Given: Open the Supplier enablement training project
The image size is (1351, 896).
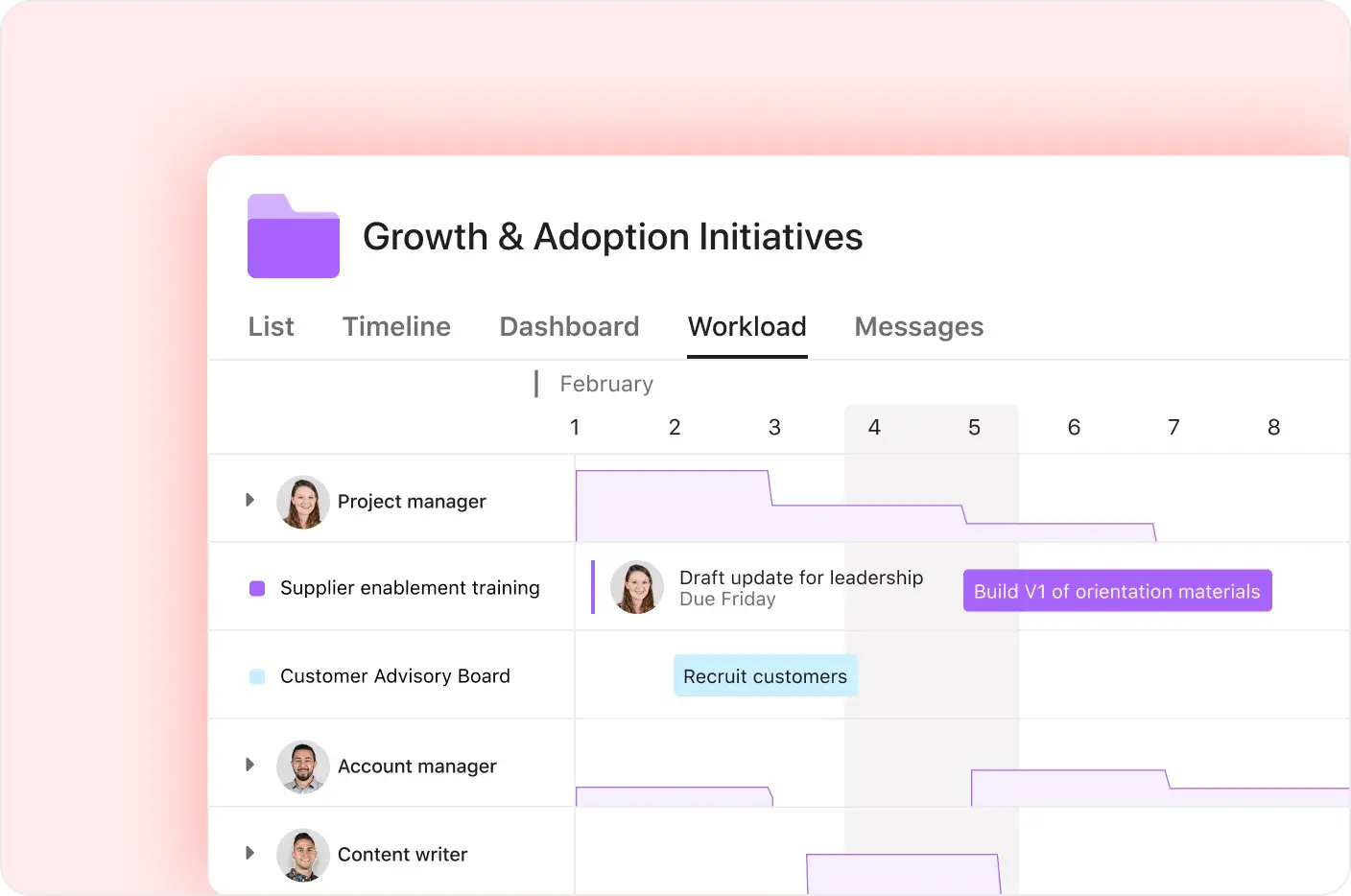Looking at the screenshot, I should 410,588.
